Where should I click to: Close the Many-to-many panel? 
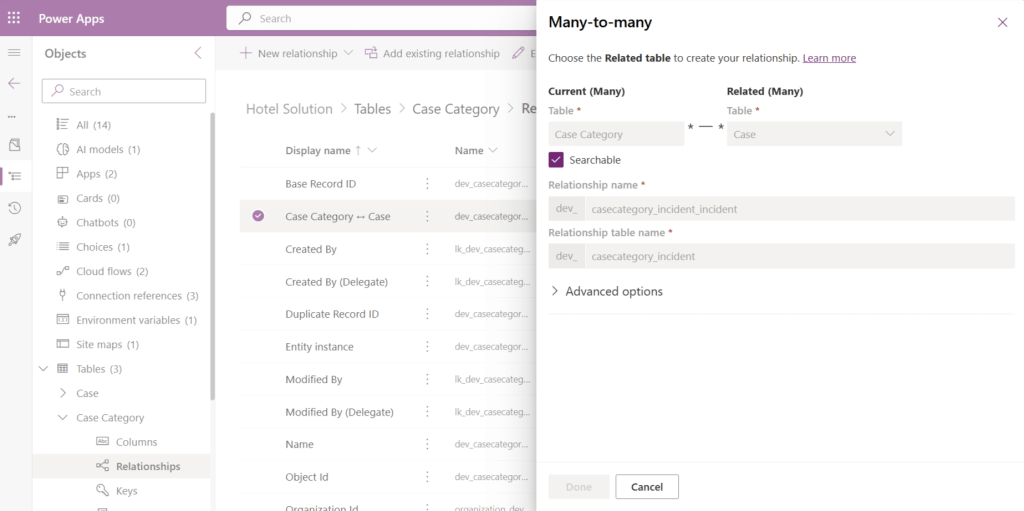click(1002, 22)
